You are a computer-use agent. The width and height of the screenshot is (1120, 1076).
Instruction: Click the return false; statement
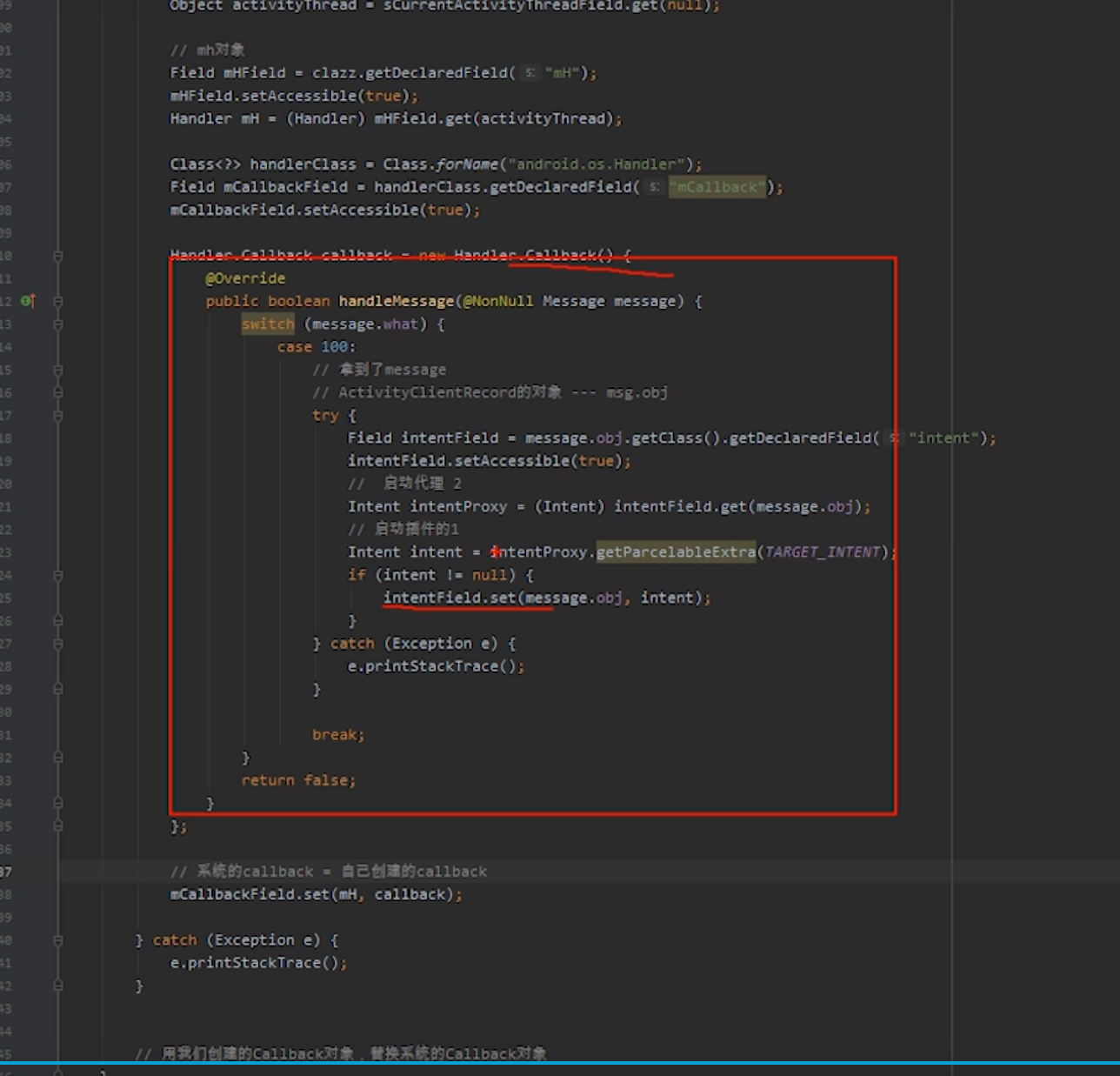click(x=298, y=780)
